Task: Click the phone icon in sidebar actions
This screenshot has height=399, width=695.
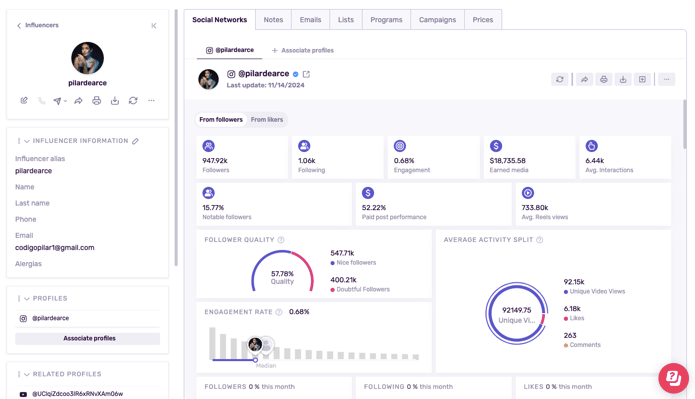Action: click(x=41, y=101)
